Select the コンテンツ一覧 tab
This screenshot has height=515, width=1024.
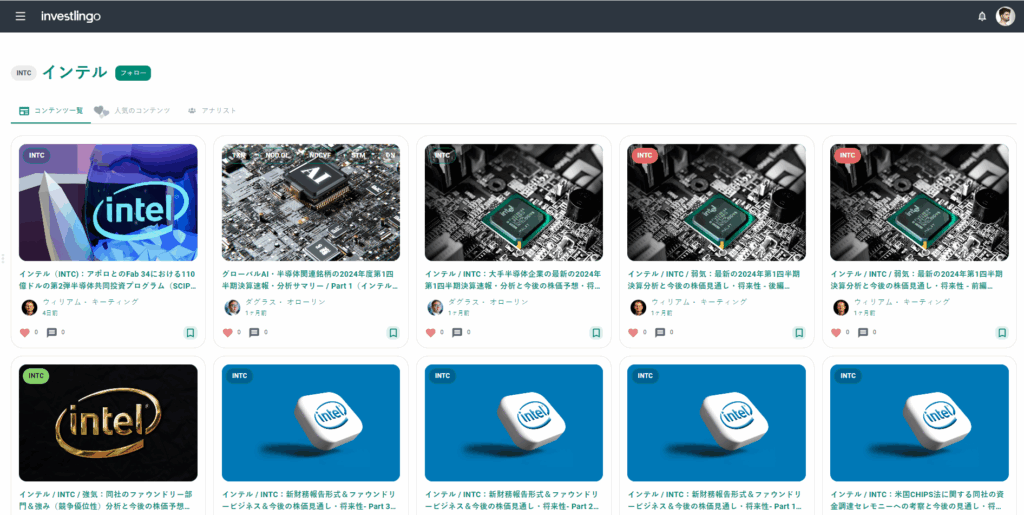pyautogui.click(x=51, y=111)
